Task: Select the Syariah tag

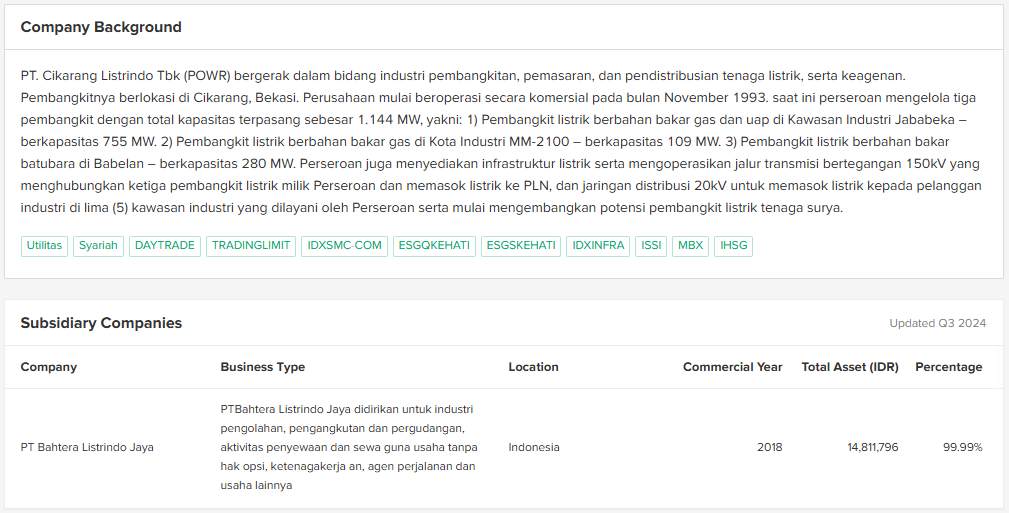Action: [x=98, y=246]
